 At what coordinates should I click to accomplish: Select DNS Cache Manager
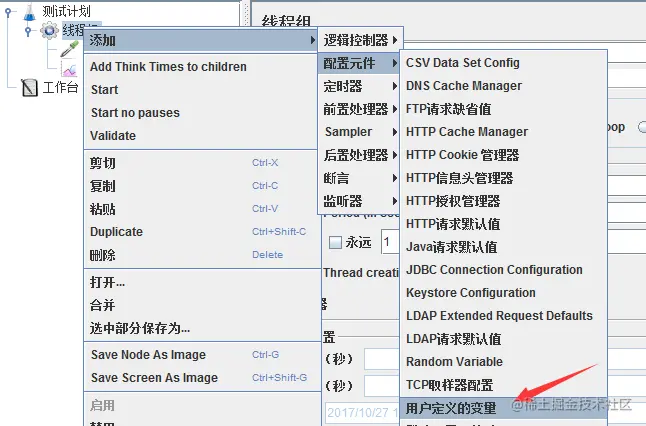pyautogui.click(x=503, y=86)
